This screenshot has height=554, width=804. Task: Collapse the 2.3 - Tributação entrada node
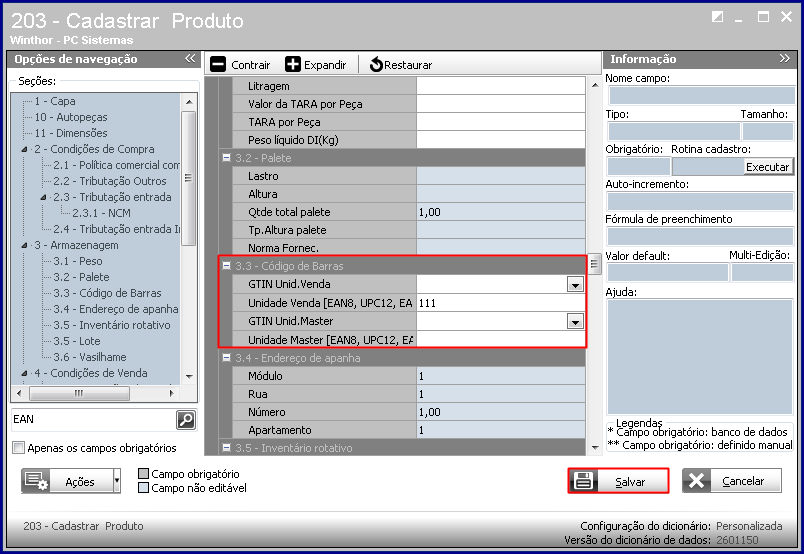[43, 197]
